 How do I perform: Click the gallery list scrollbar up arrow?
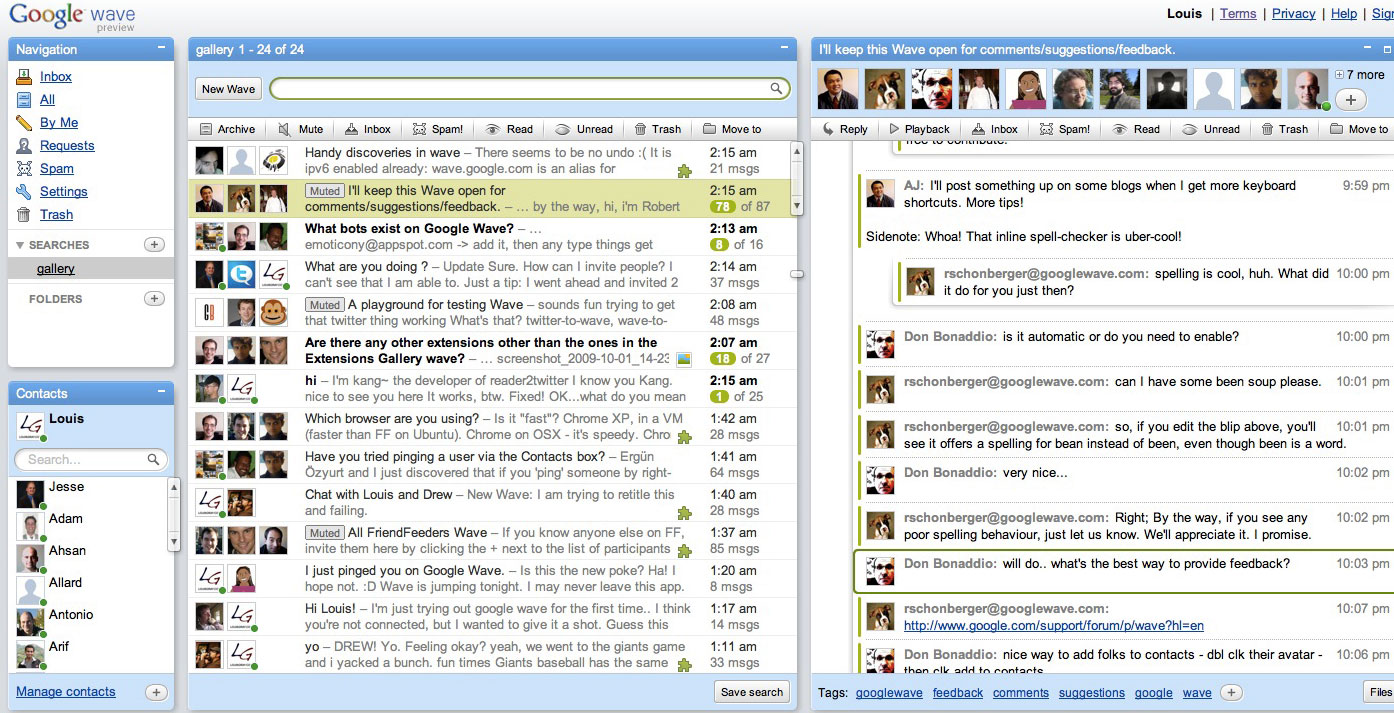[796, 152]
